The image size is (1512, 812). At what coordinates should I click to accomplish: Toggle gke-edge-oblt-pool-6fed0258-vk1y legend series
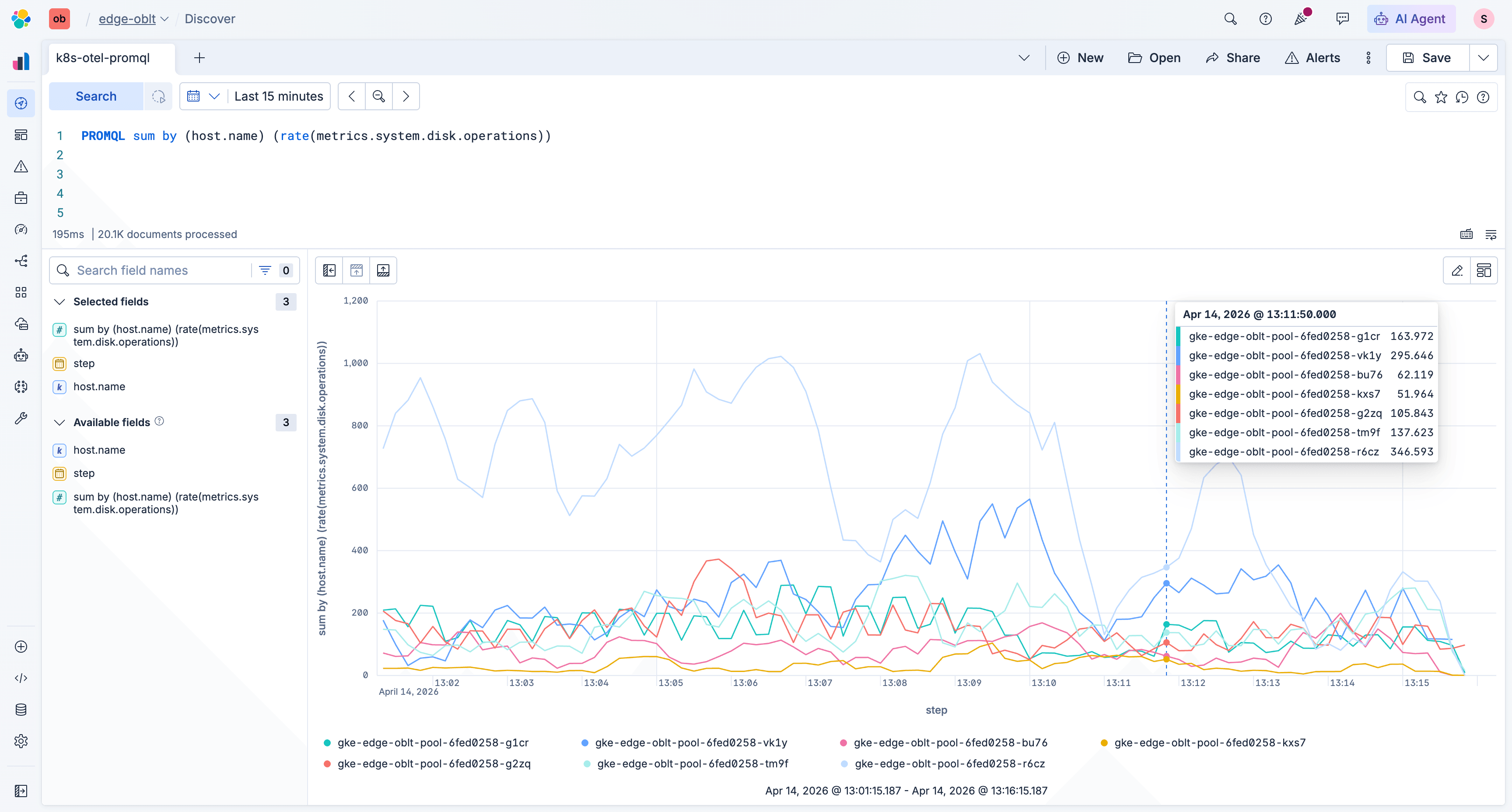click(x=690, y=743)
